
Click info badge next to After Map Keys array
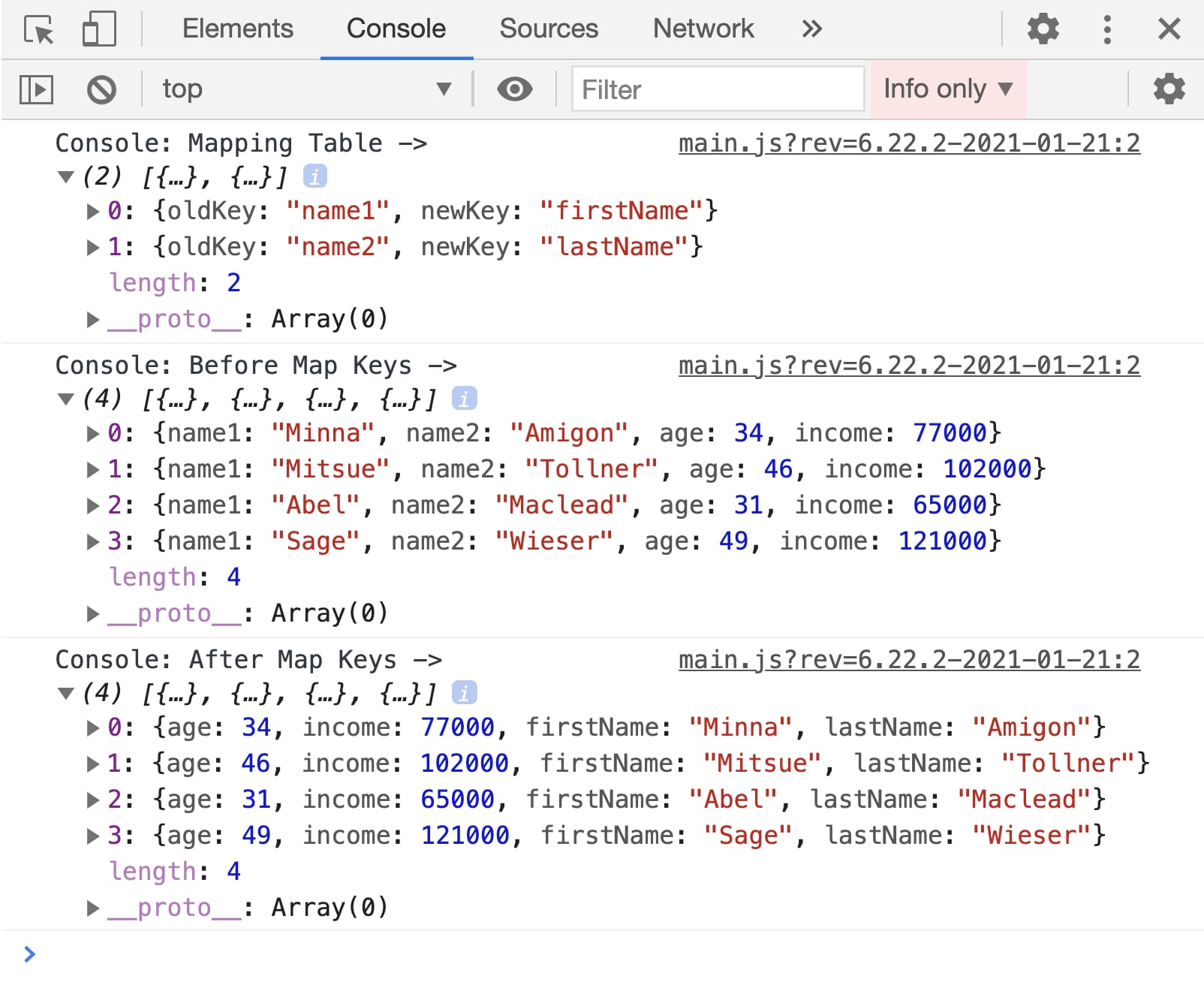click(x=464, y=693)
